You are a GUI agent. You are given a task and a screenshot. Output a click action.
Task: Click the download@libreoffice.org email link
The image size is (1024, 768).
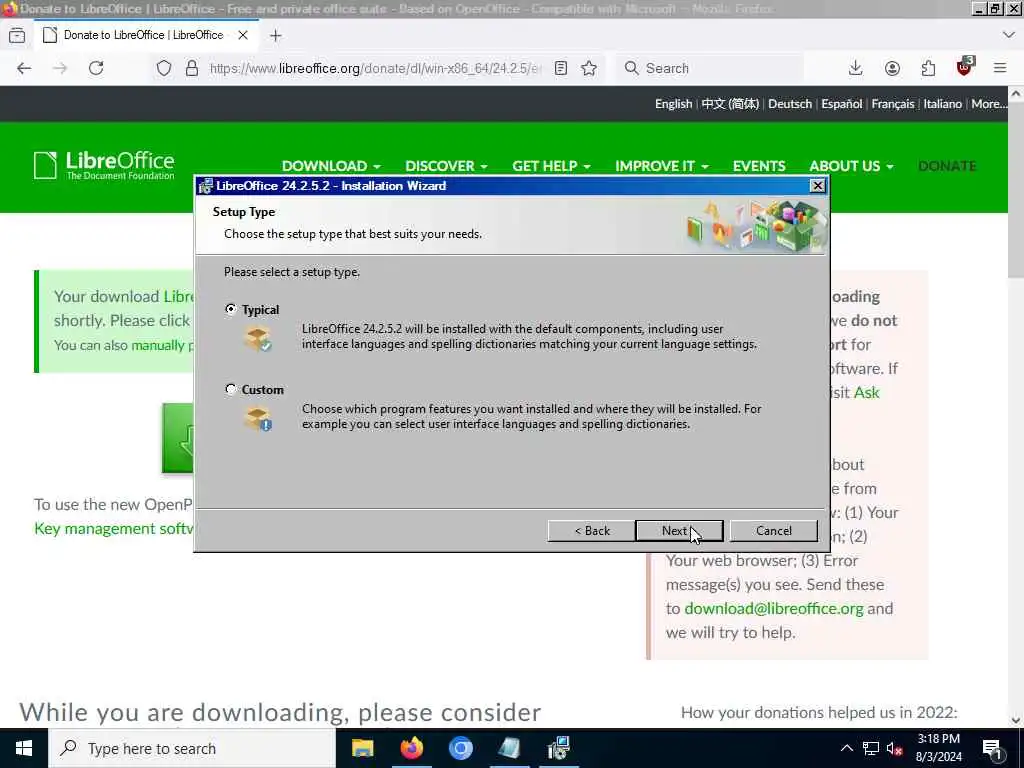tap(774, 608)
